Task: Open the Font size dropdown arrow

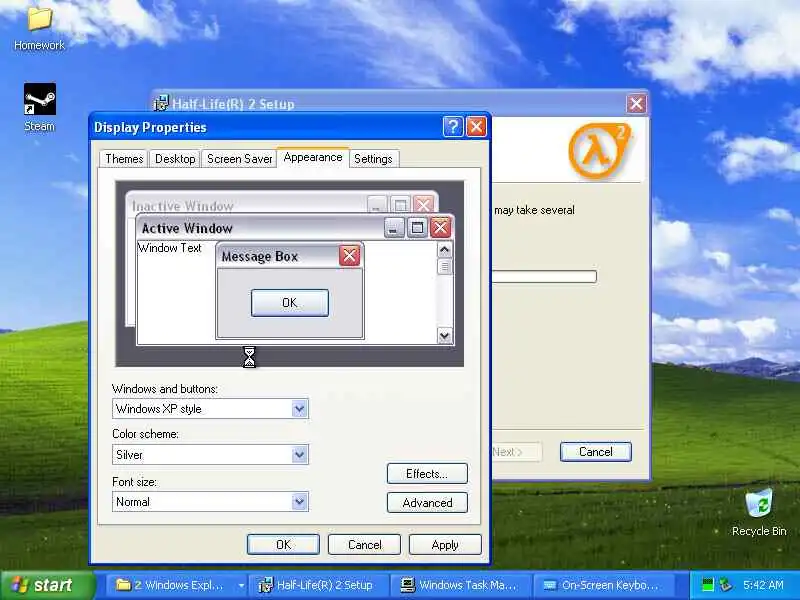Action: click(x=299, y=502)
